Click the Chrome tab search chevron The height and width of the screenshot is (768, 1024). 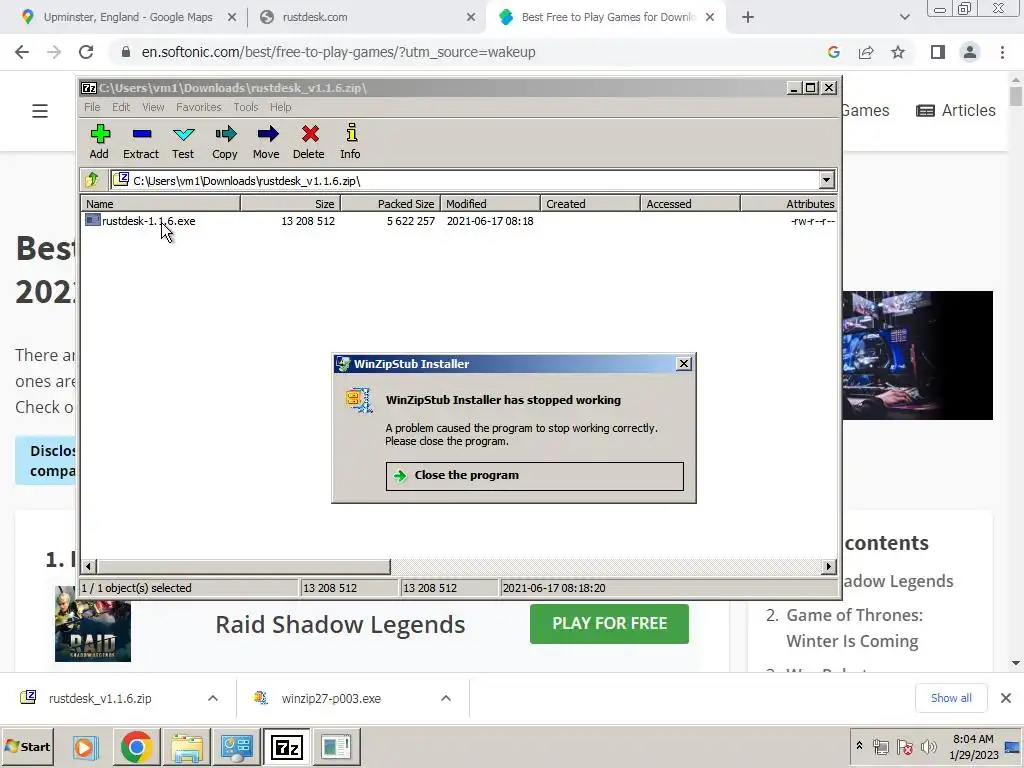click(904, 17)
